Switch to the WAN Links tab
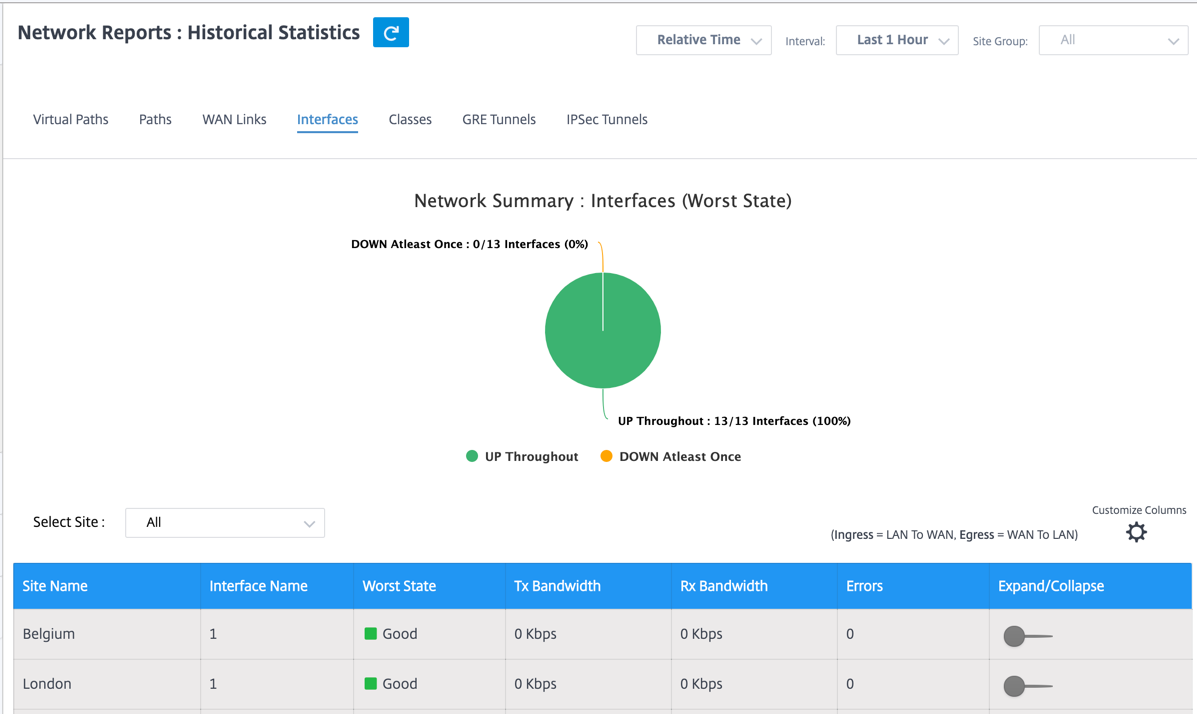1197x714 pixels. 234,119
